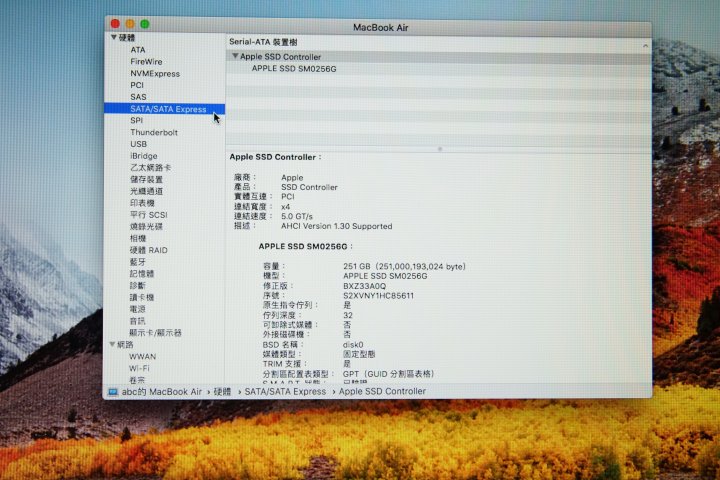
Task: Click SATA/SATA Express in the path bar
Action: click(x=285, y=392)
